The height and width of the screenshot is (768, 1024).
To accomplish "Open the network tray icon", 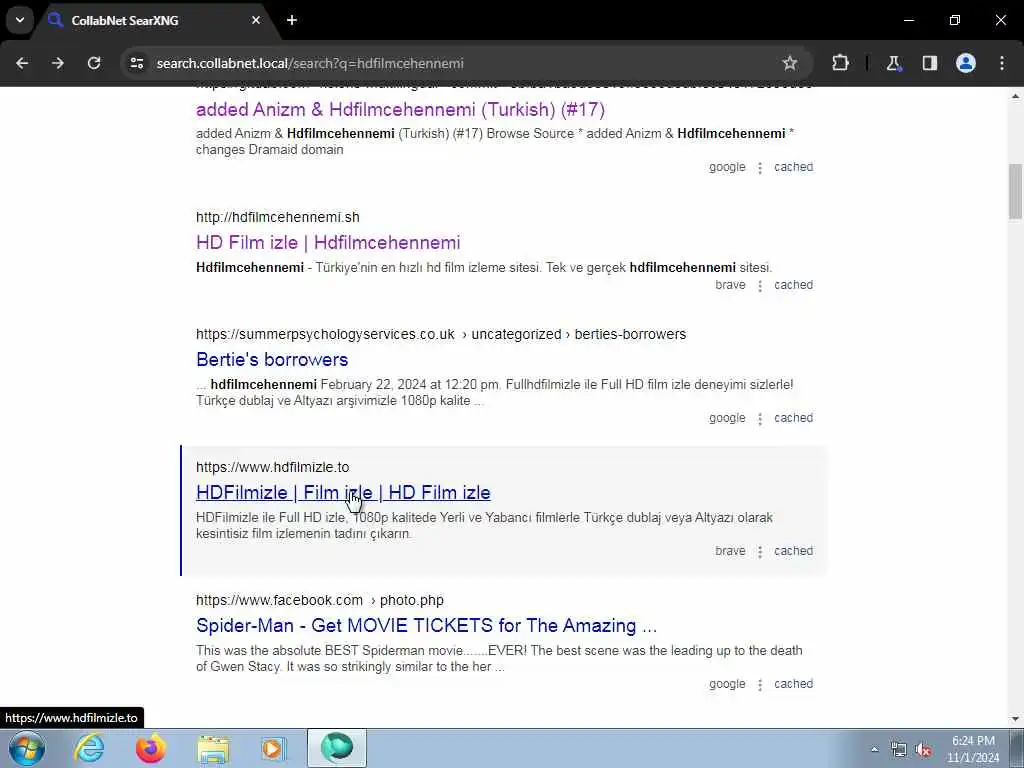I will [899, 749].
